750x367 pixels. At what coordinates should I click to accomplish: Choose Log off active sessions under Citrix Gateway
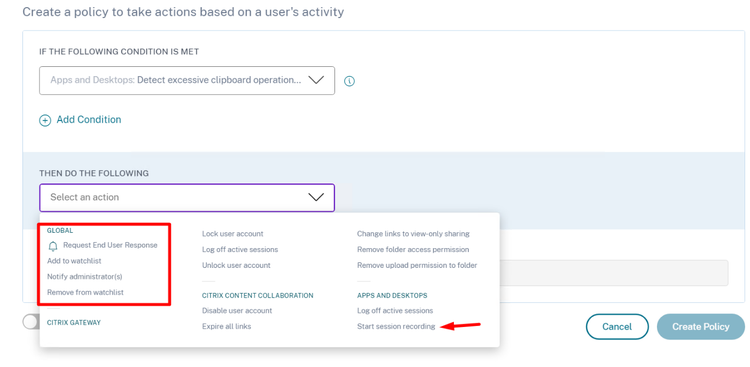(240, 249)
